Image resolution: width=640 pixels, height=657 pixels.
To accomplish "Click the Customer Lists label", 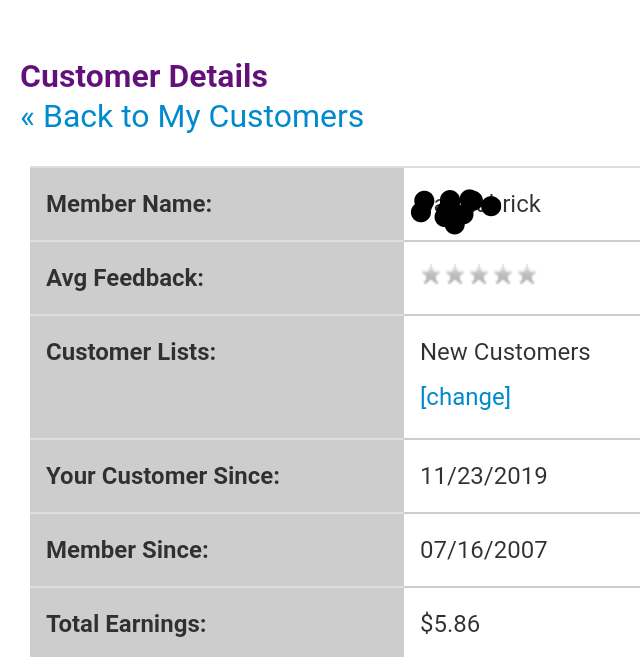I will click(131, 352).
